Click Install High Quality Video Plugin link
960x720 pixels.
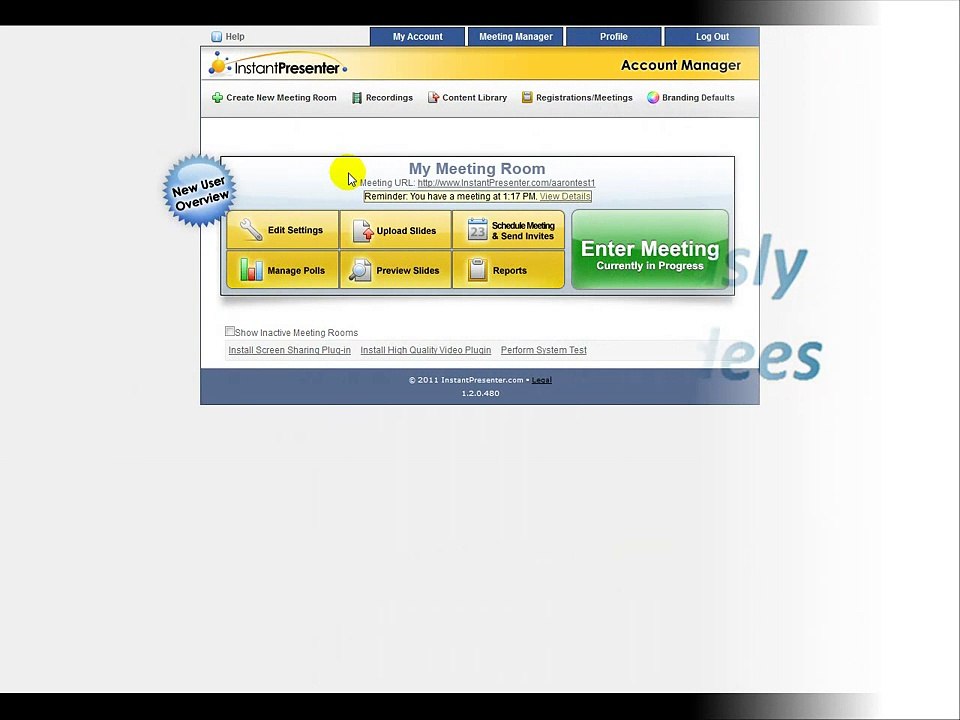point(426,350)
